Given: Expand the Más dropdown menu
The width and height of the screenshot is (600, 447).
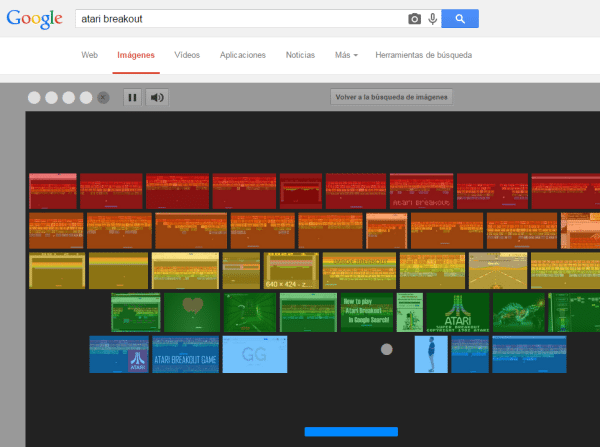Looking at the screenshot, I should coord(346,55).
